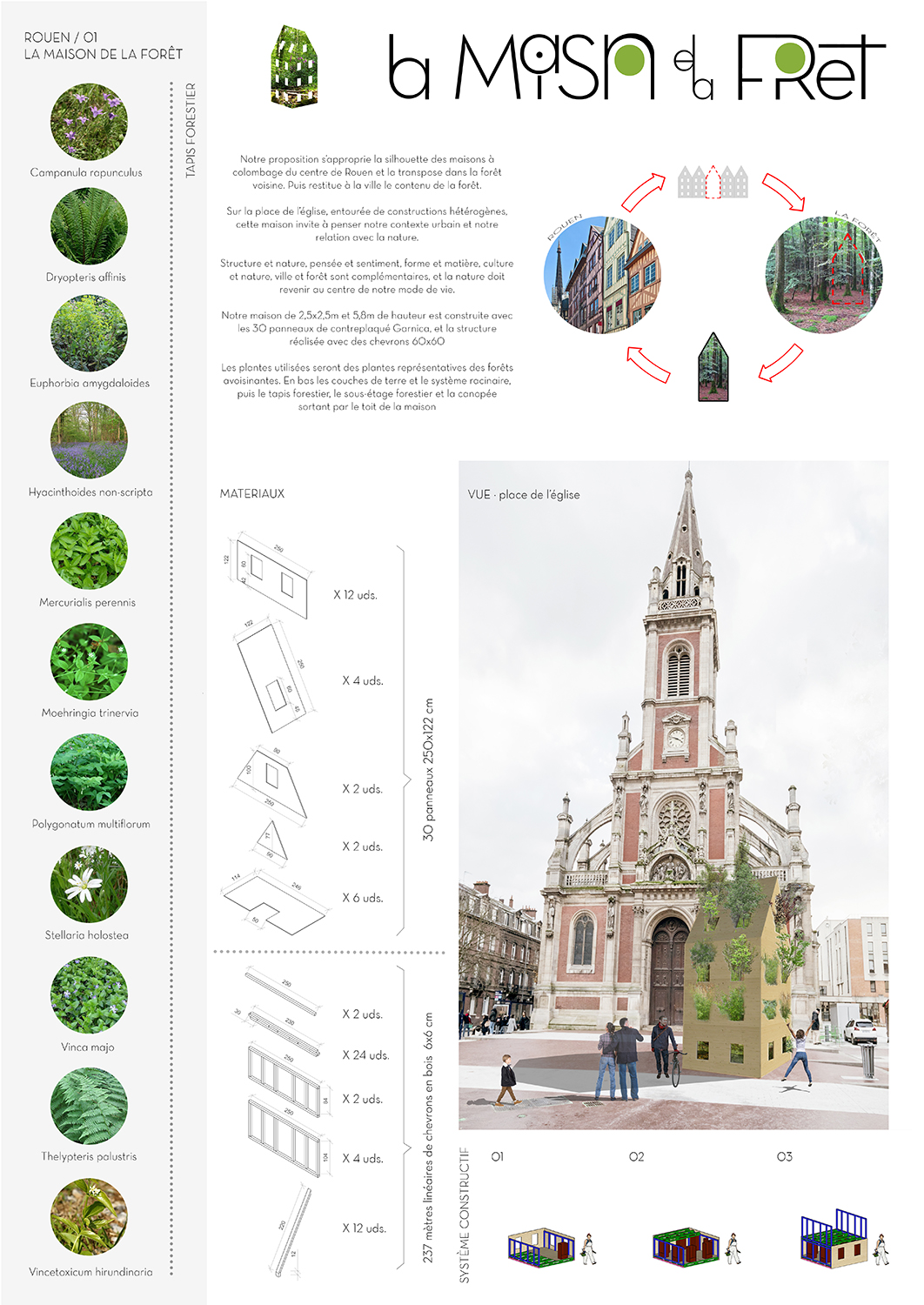Click the vertical "TAPIS FORESTIER" label
This screenshot has height=1305, width=924.
click(191, 130)
